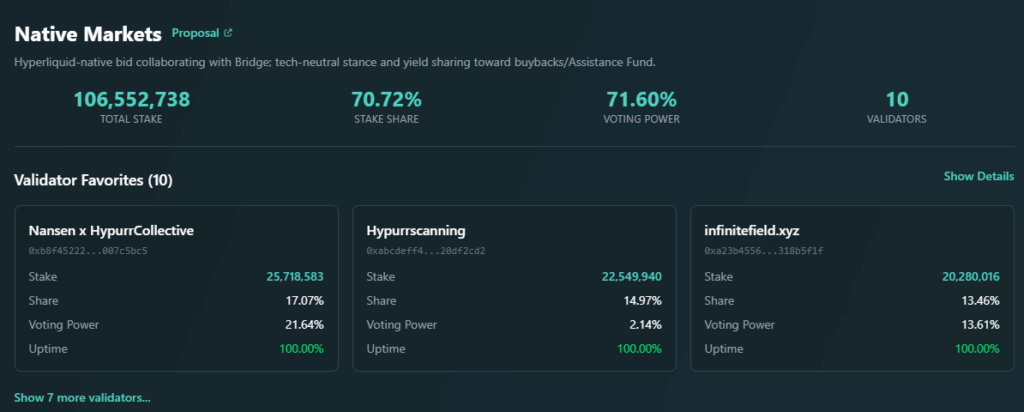The height and width of the screenshot is (412, 1024).
Task: Click the external link icon beside Proposal
Action: [227, 34]
